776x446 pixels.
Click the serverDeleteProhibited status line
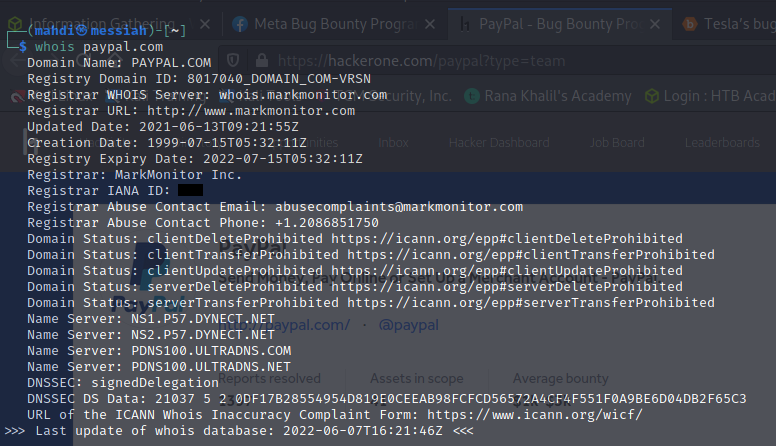(x=355, y=287)
